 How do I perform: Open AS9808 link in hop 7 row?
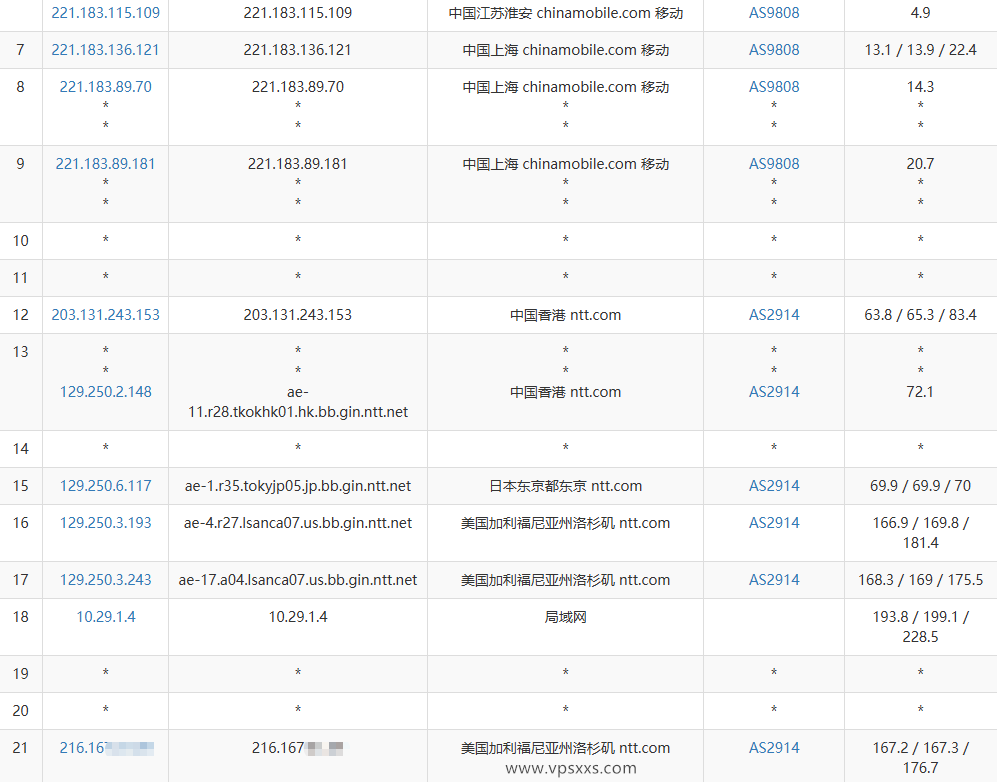774,50
